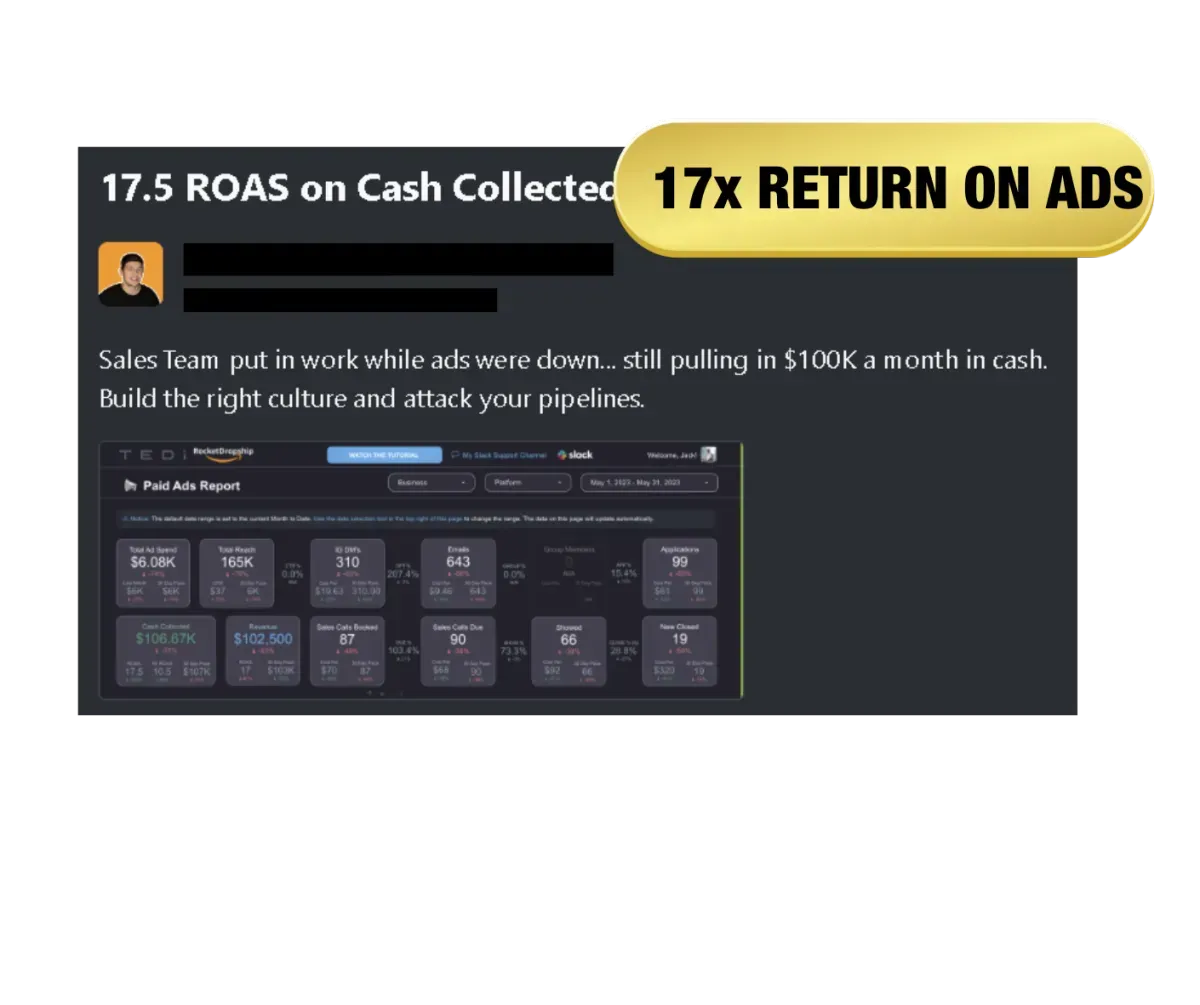Click the Revenue $102,500 card

[263, 651]
